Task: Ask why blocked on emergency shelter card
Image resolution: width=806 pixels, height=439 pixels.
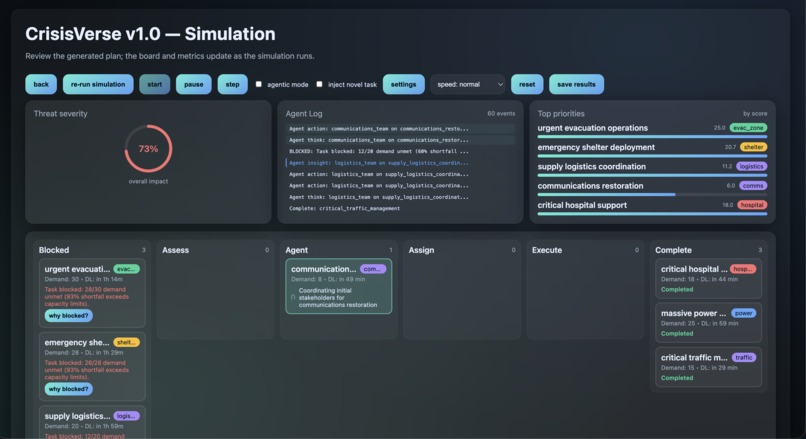Action: point(68,389)
